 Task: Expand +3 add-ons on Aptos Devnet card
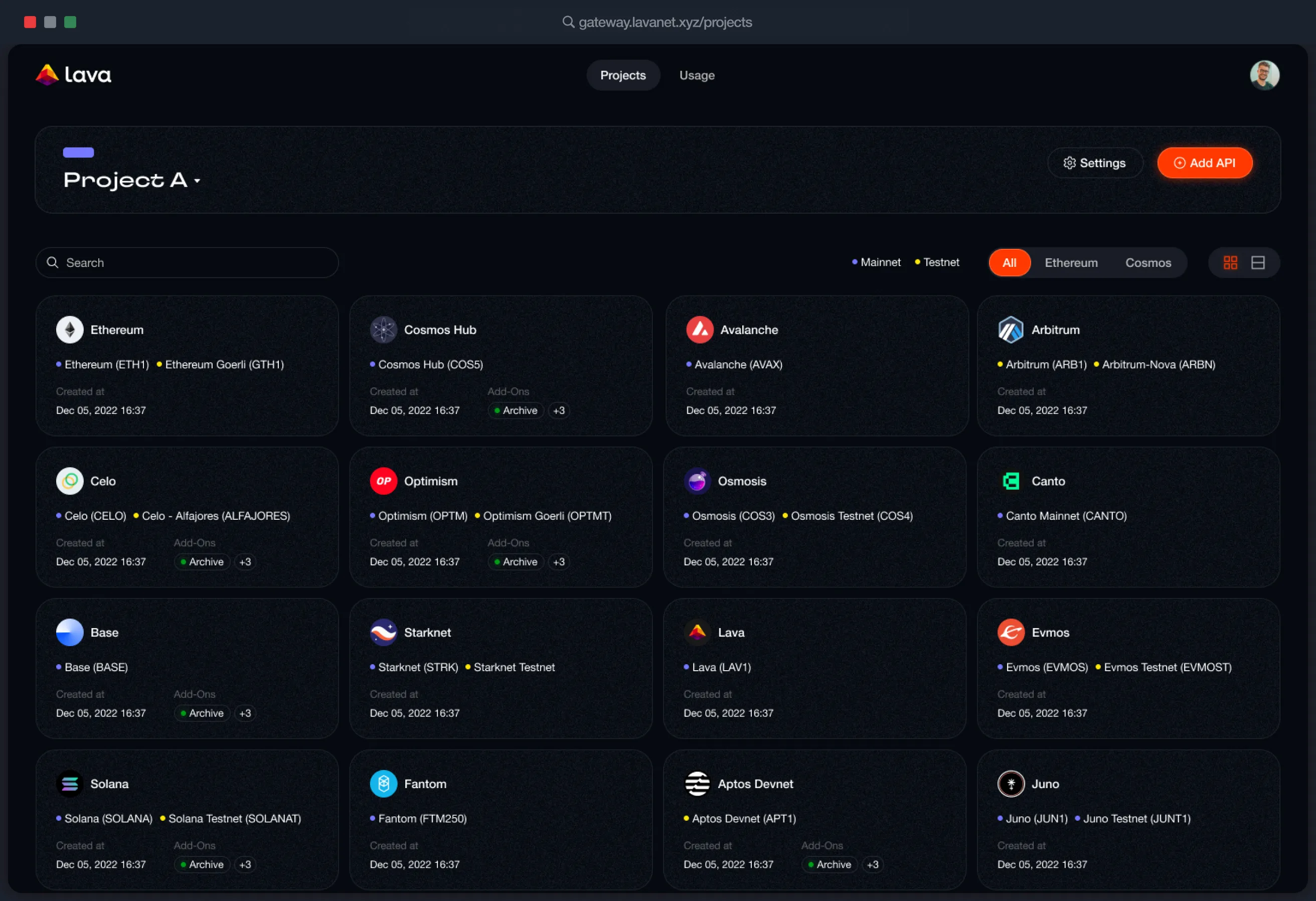(872, 865)
